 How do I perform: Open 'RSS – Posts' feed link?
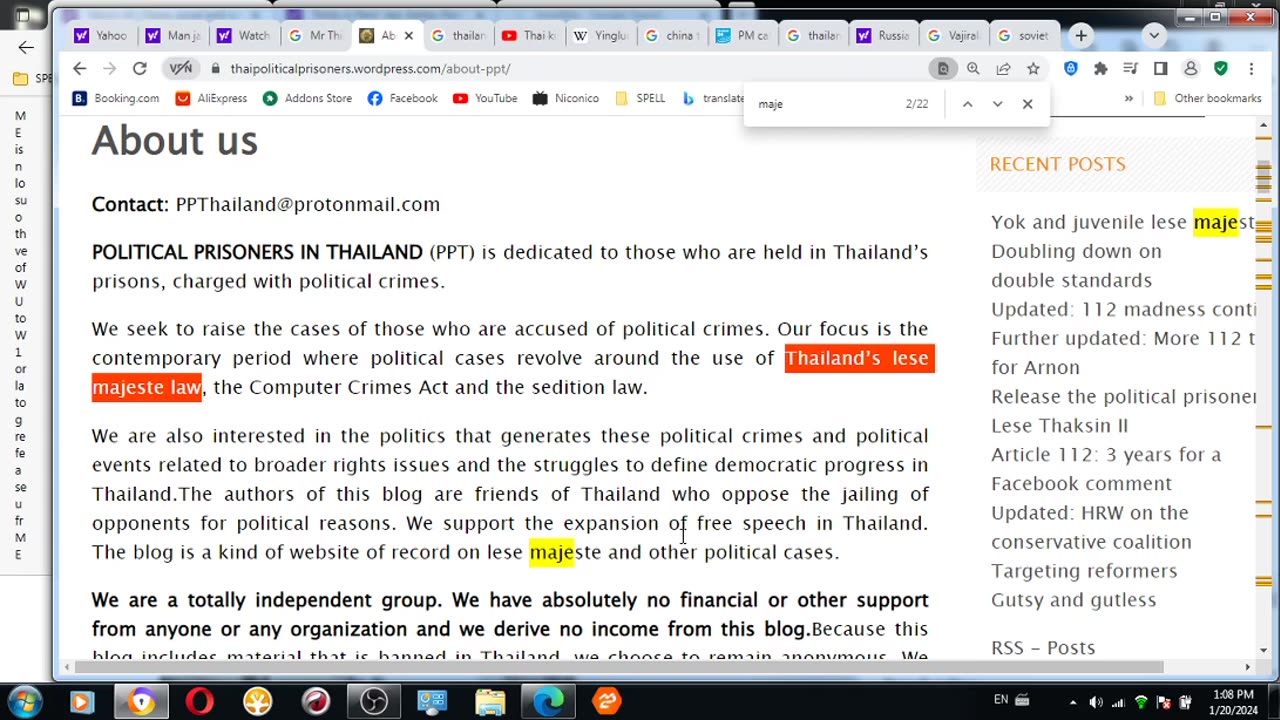coord(1043,648)
